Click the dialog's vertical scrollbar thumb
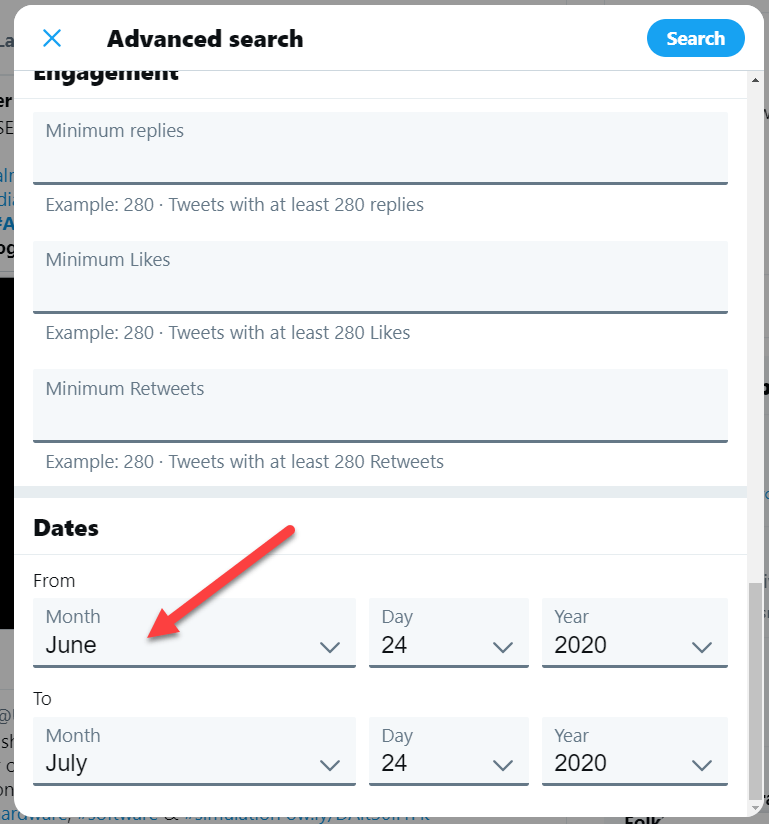769x824 pixels. (755, 691)
